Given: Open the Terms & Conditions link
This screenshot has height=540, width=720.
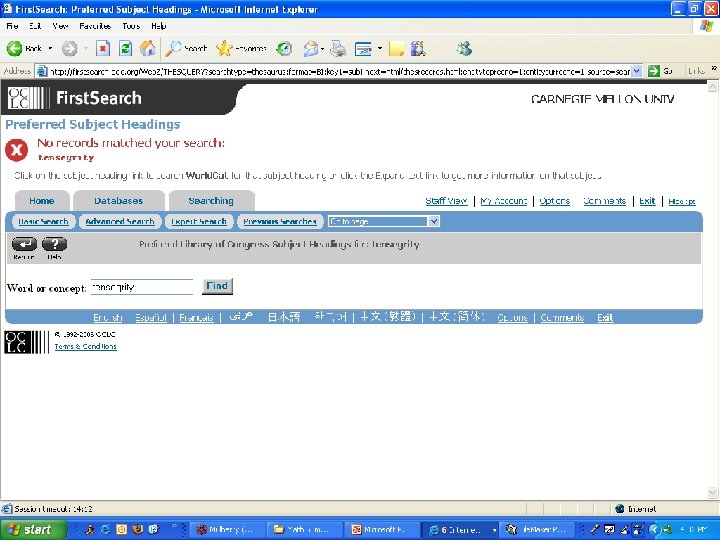Looking at the screenshot, I should click(85, 347).
